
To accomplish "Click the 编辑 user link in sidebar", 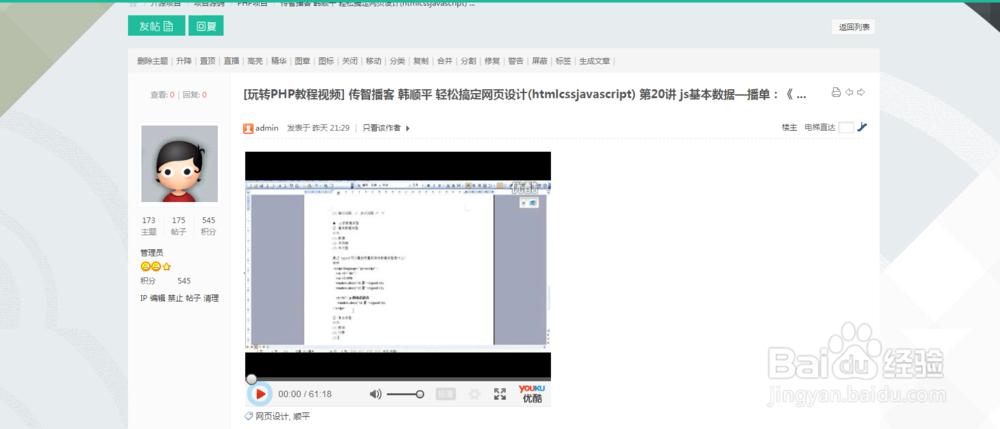I will point(157,298).
